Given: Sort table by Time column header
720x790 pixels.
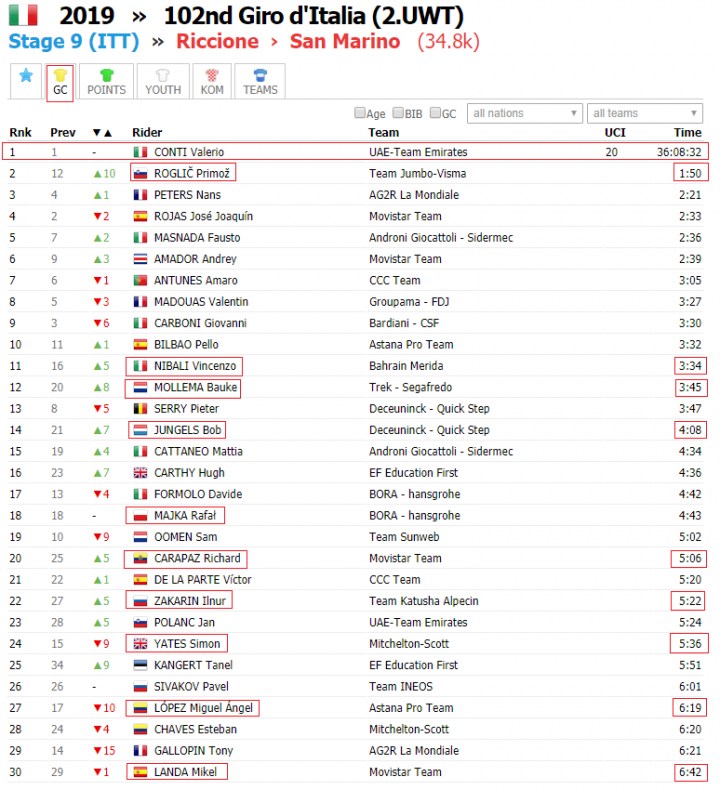Looking at the screenshot, I should [x=688, y=133].
